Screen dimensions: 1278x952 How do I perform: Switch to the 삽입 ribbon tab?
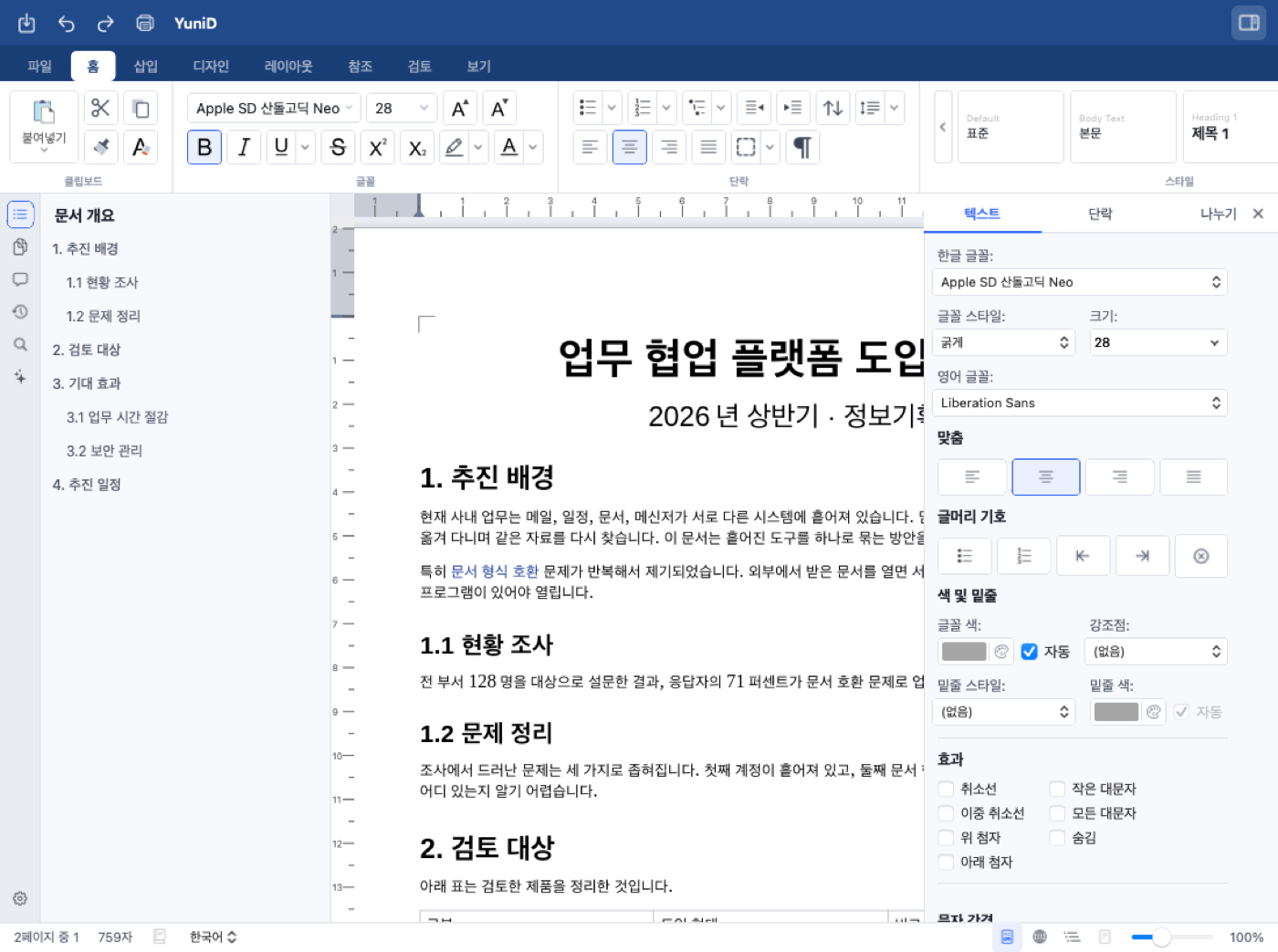[146, 66]
